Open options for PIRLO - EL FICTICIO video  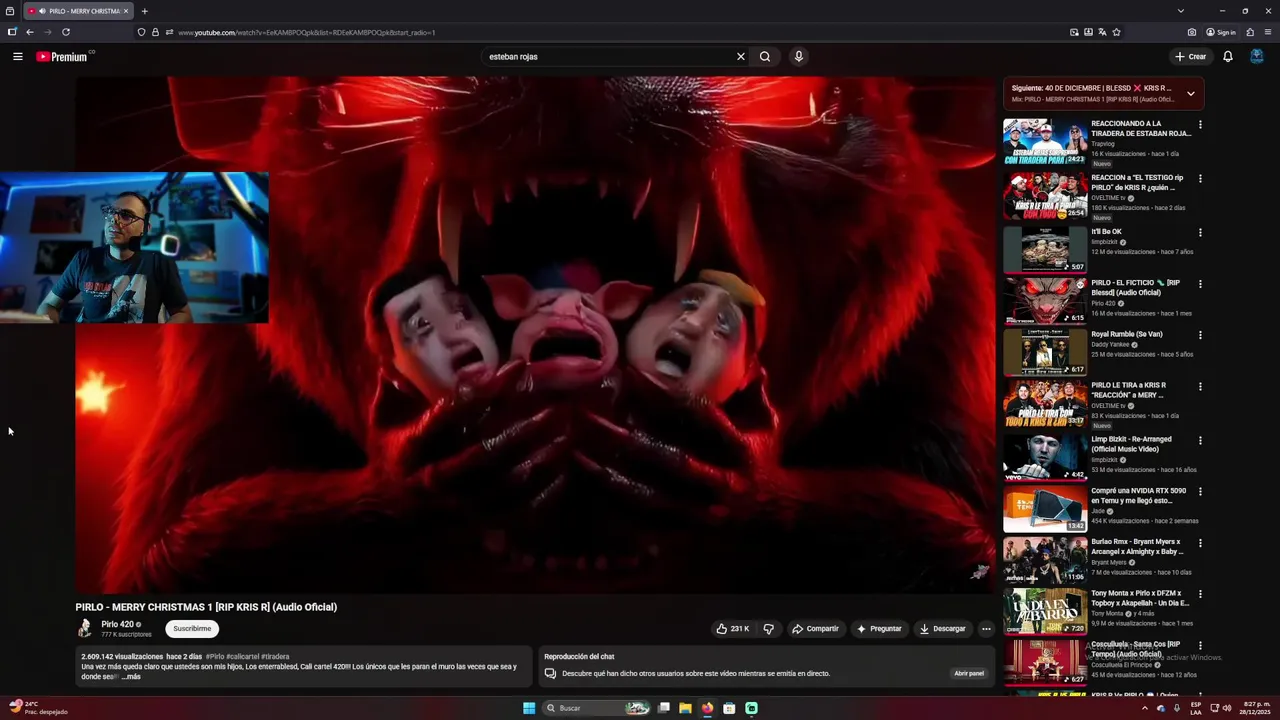(x=1200, y=284)
